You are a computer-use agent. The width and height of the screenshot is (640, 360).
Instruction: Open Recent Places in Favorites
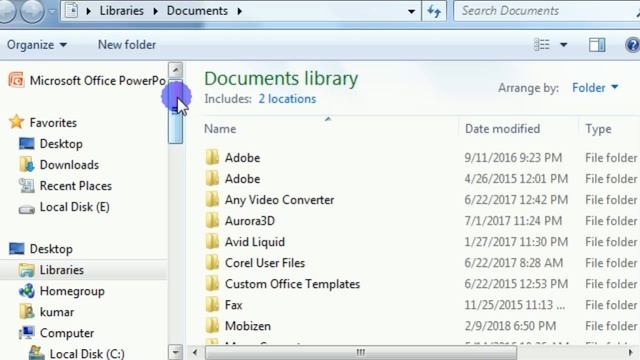coord(76,186)
